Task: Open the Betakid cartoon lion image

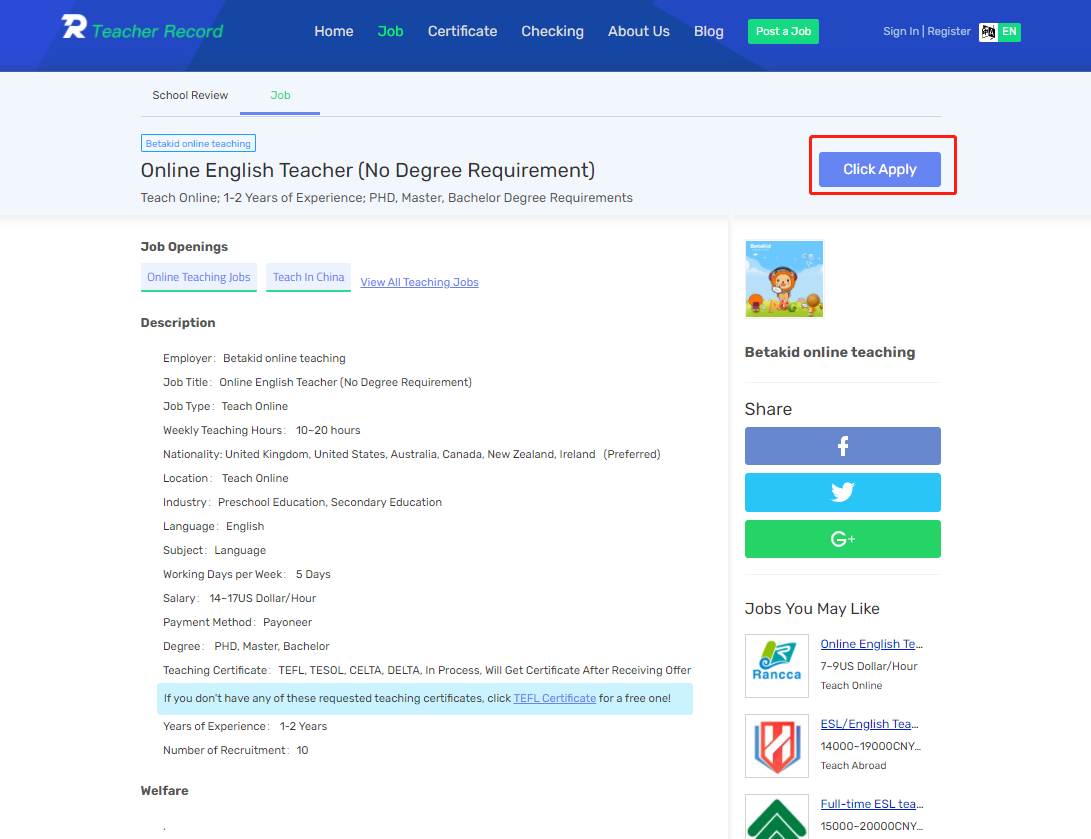Action: tap(784, 279)
